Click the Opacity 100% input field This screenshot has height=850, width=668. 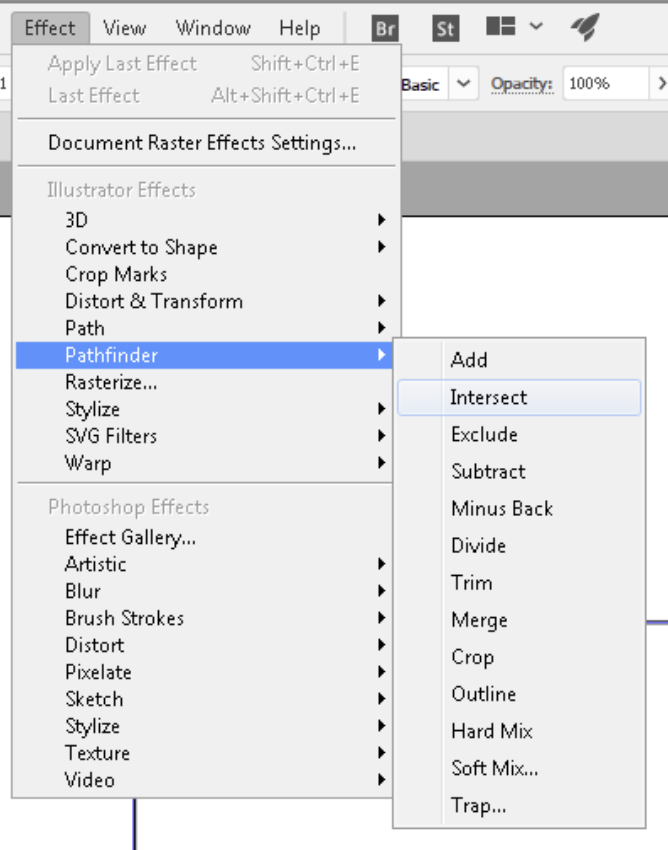[602, 84]
